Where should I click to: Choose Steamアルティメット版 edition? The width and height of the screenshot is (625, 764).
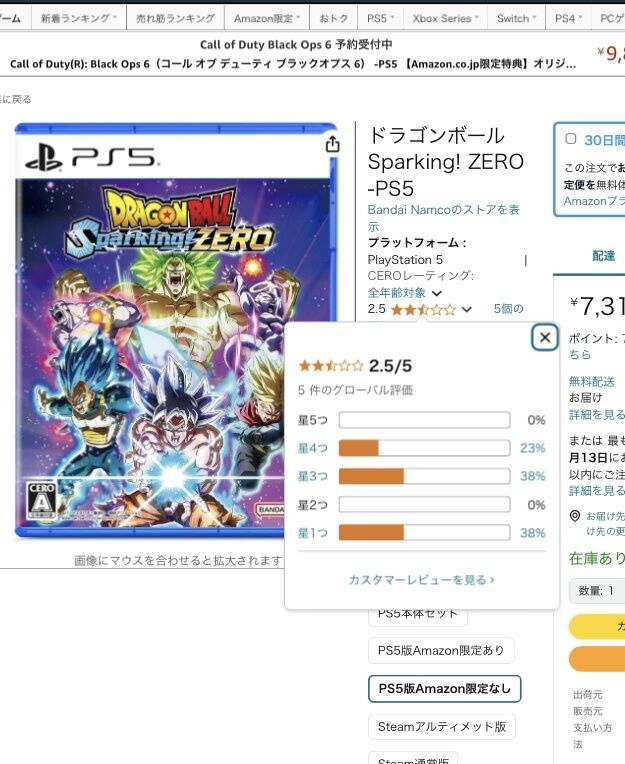coord(442,726)
